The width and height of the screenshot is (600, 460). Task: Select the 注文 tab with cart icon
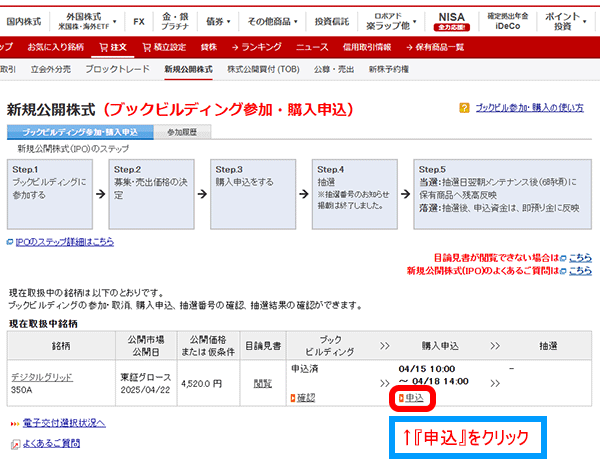[x=113, y=47]
